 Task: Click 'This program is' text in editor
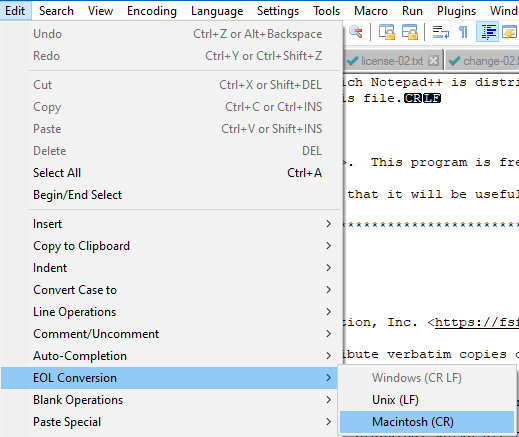[431, 162]
